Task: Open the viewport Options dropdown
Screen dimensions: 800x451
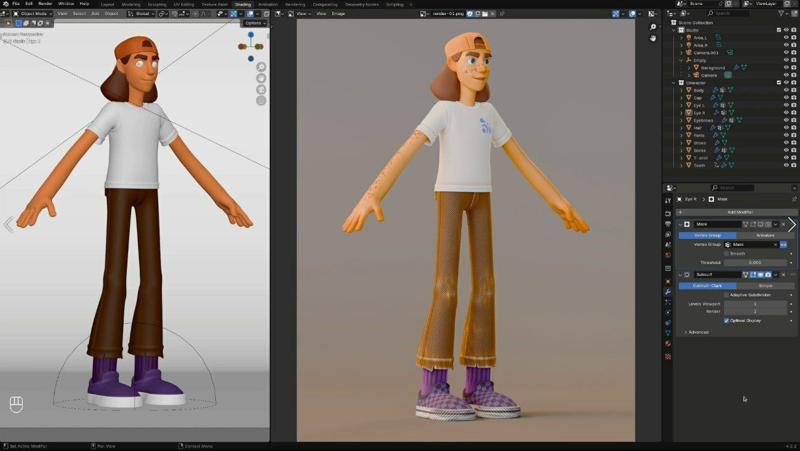Action: pyautogui.click(x=255, y=22)
